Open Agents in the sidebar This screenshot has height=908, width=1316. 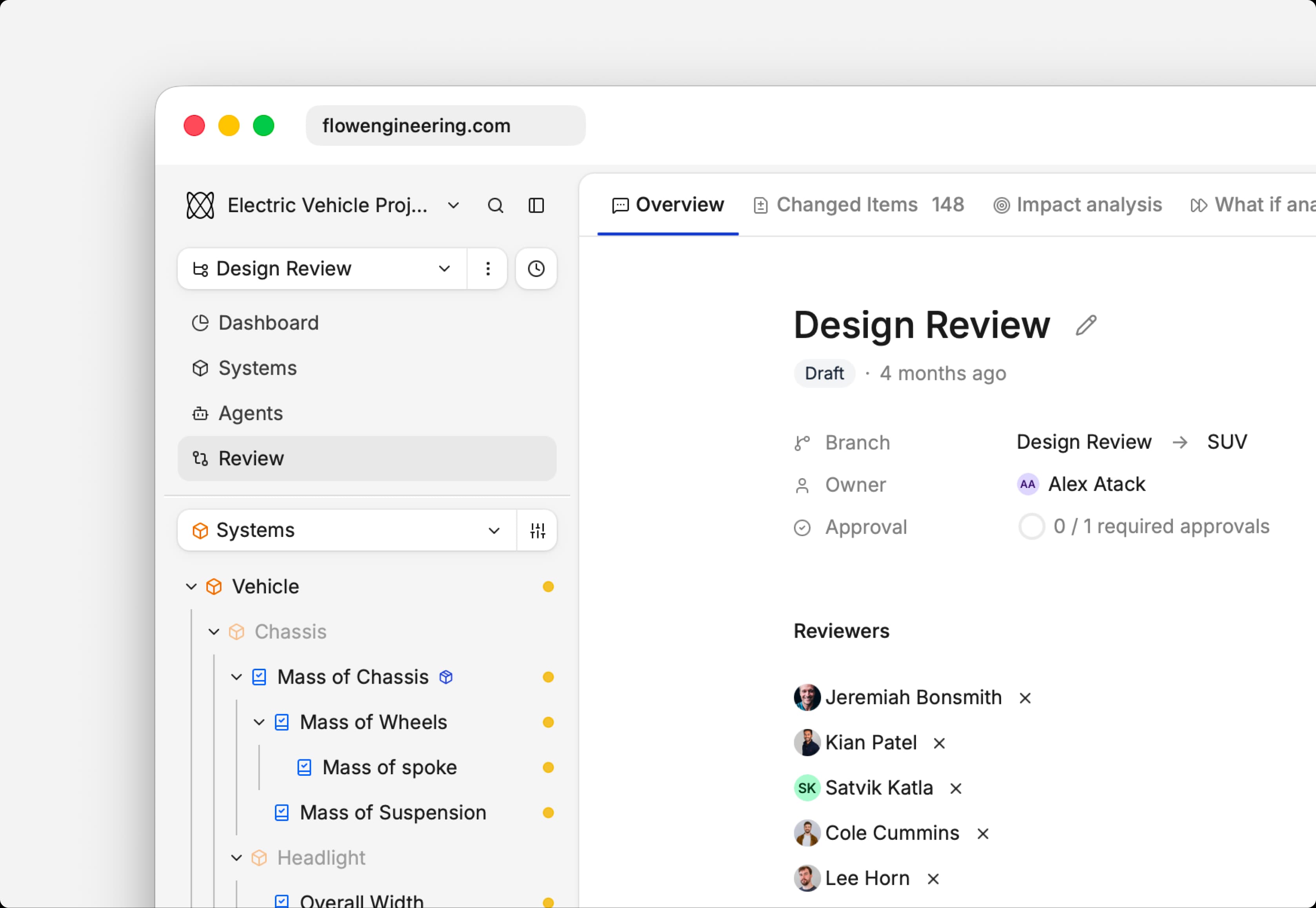[x=367, y=414]
